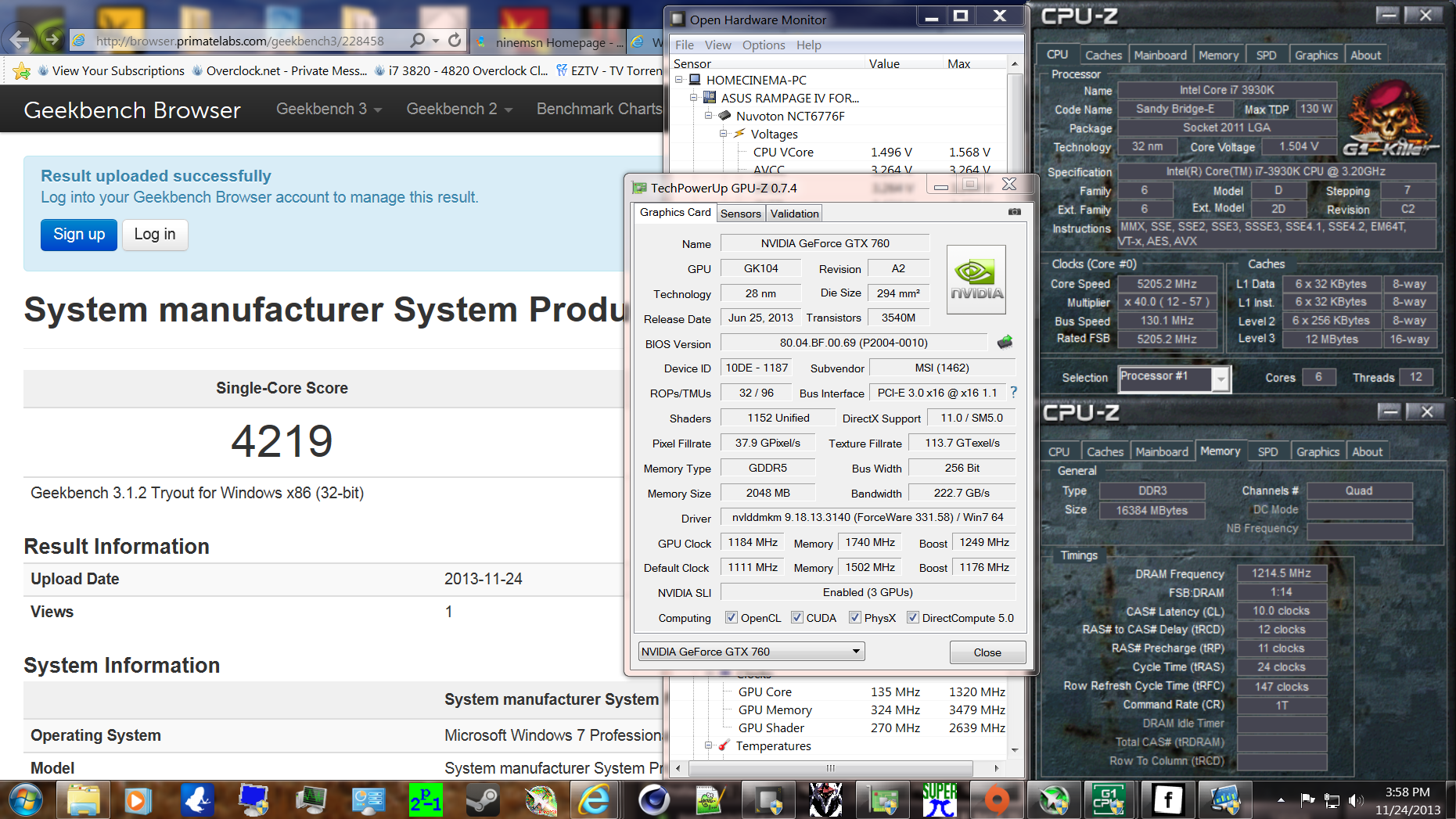Open the Options menu in Open Hardware Monitor
This screenshot has width=1456, height=819.
pos(764,45)
